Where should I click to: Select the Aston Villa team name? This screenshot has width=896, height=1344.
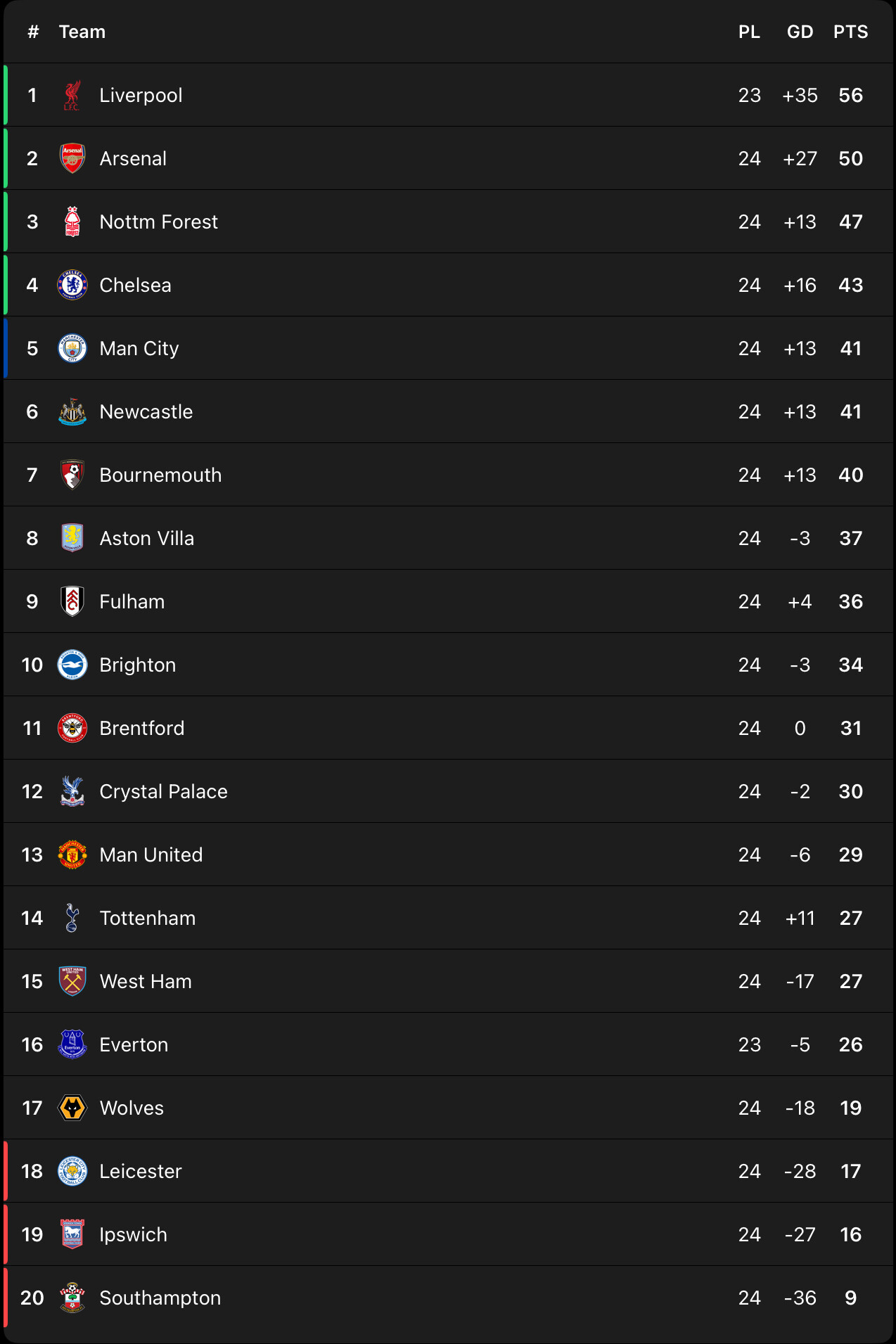click(x=146, y=539)
